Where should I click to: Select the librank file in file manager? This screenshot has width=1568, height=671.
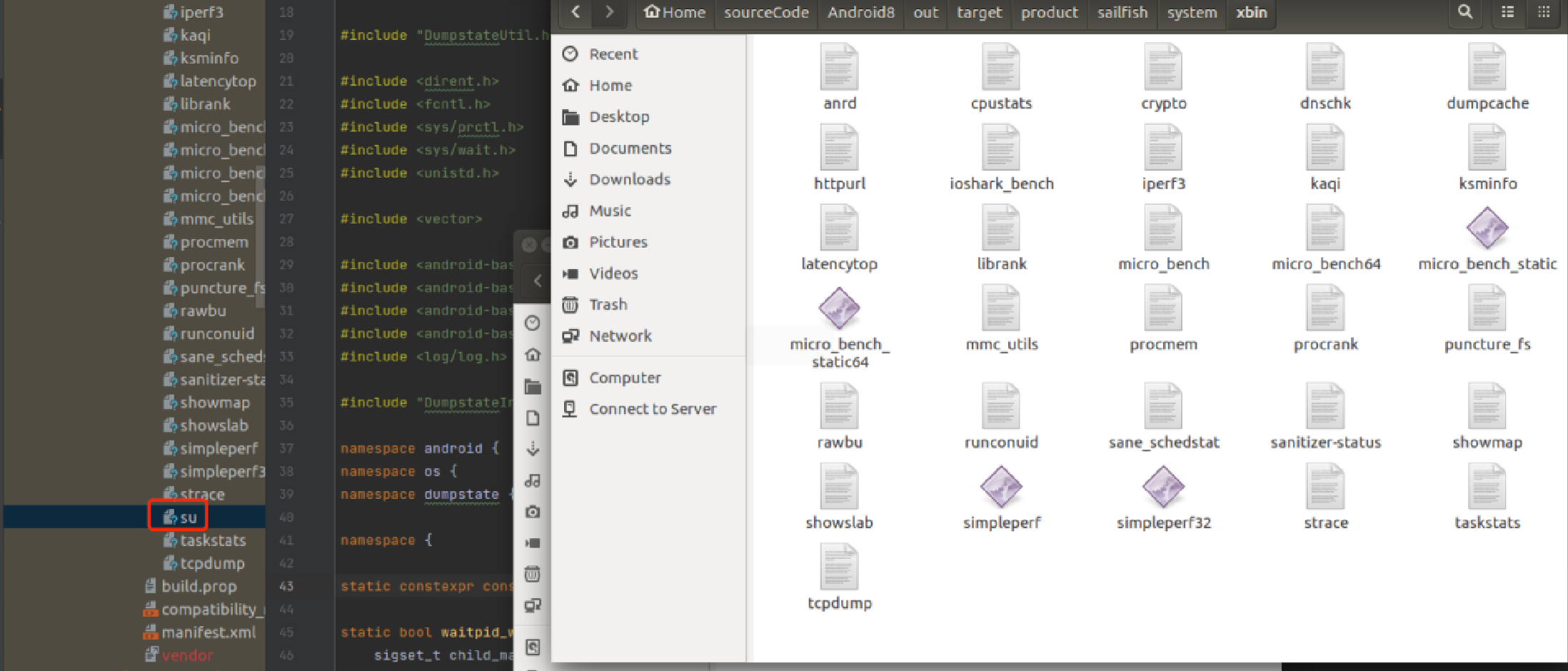1001,237
